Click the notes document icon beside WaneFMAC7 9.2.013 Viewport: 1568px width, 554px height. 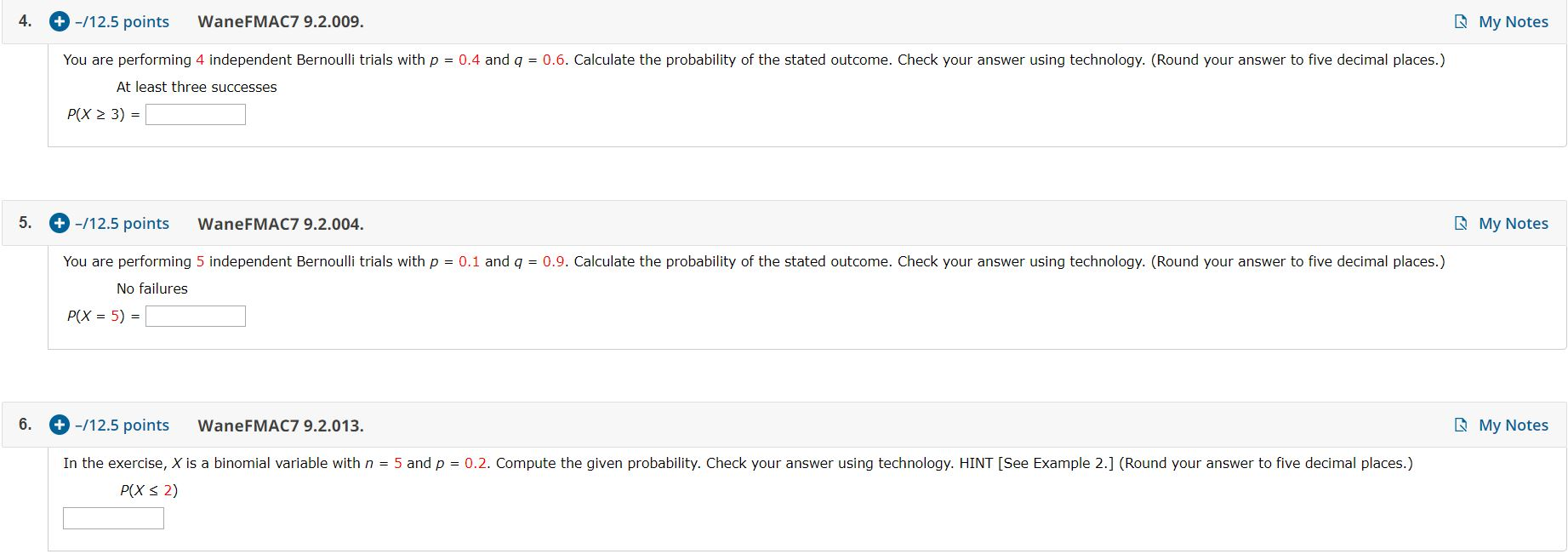coord(1459,425)
